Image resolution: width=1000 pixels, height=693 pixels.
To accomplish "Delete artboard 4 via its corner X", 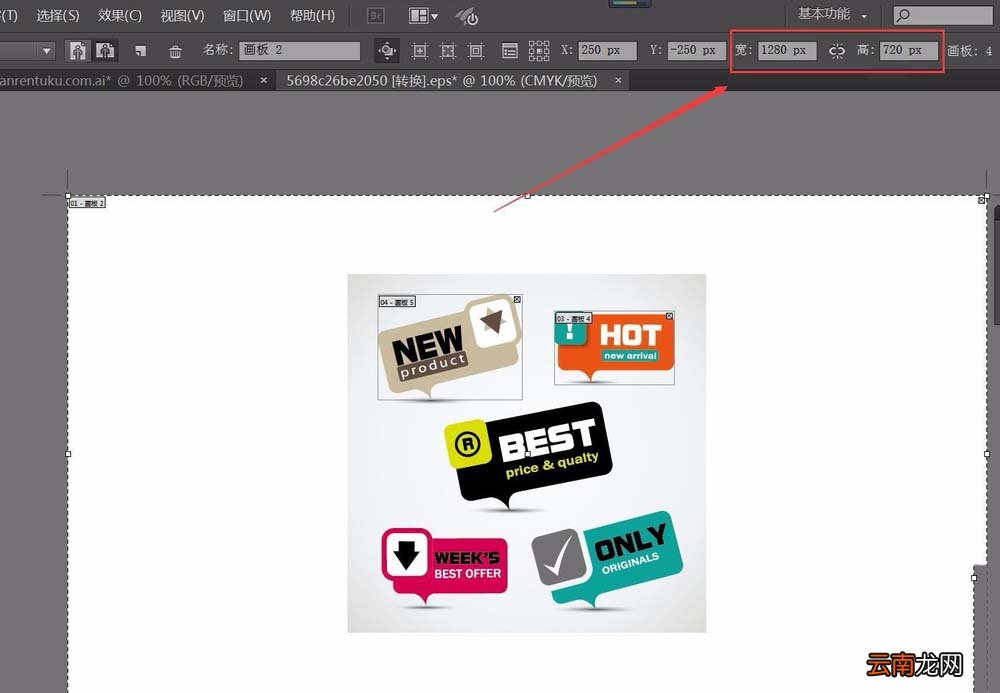I will pyautogui.click(x=669, y=316).
